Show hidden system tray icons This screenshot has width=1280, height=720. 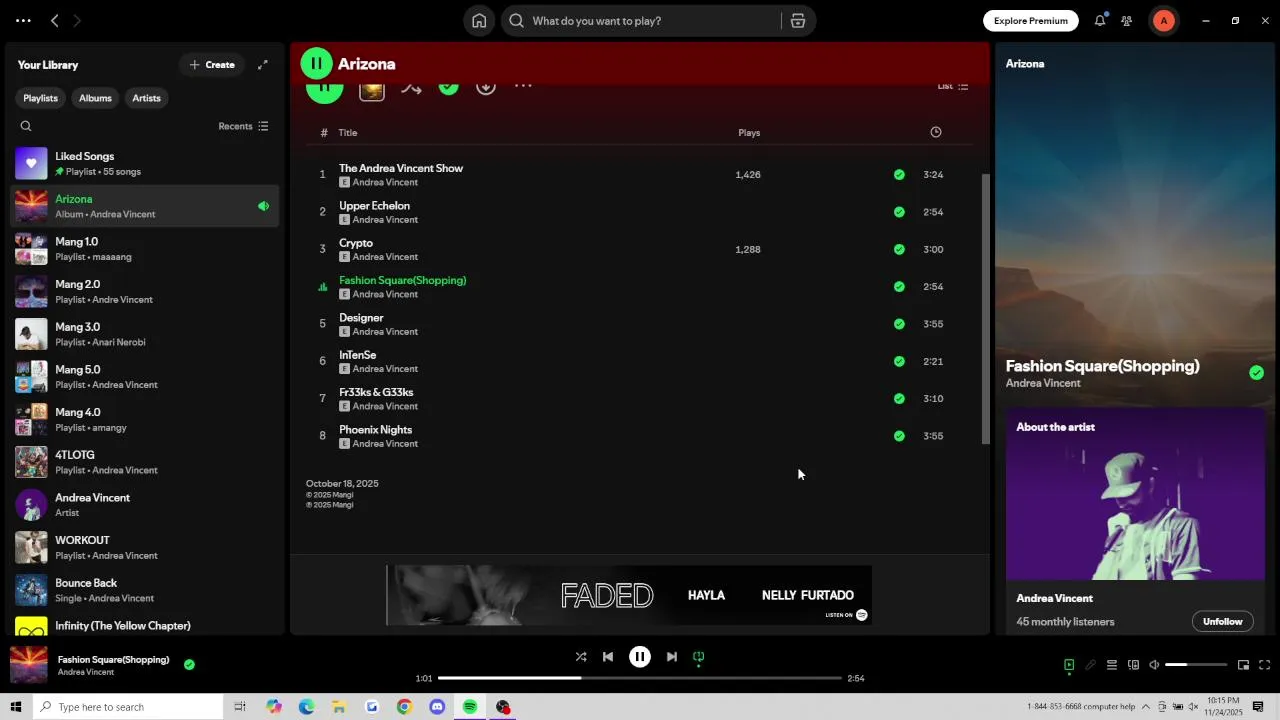1147,707
